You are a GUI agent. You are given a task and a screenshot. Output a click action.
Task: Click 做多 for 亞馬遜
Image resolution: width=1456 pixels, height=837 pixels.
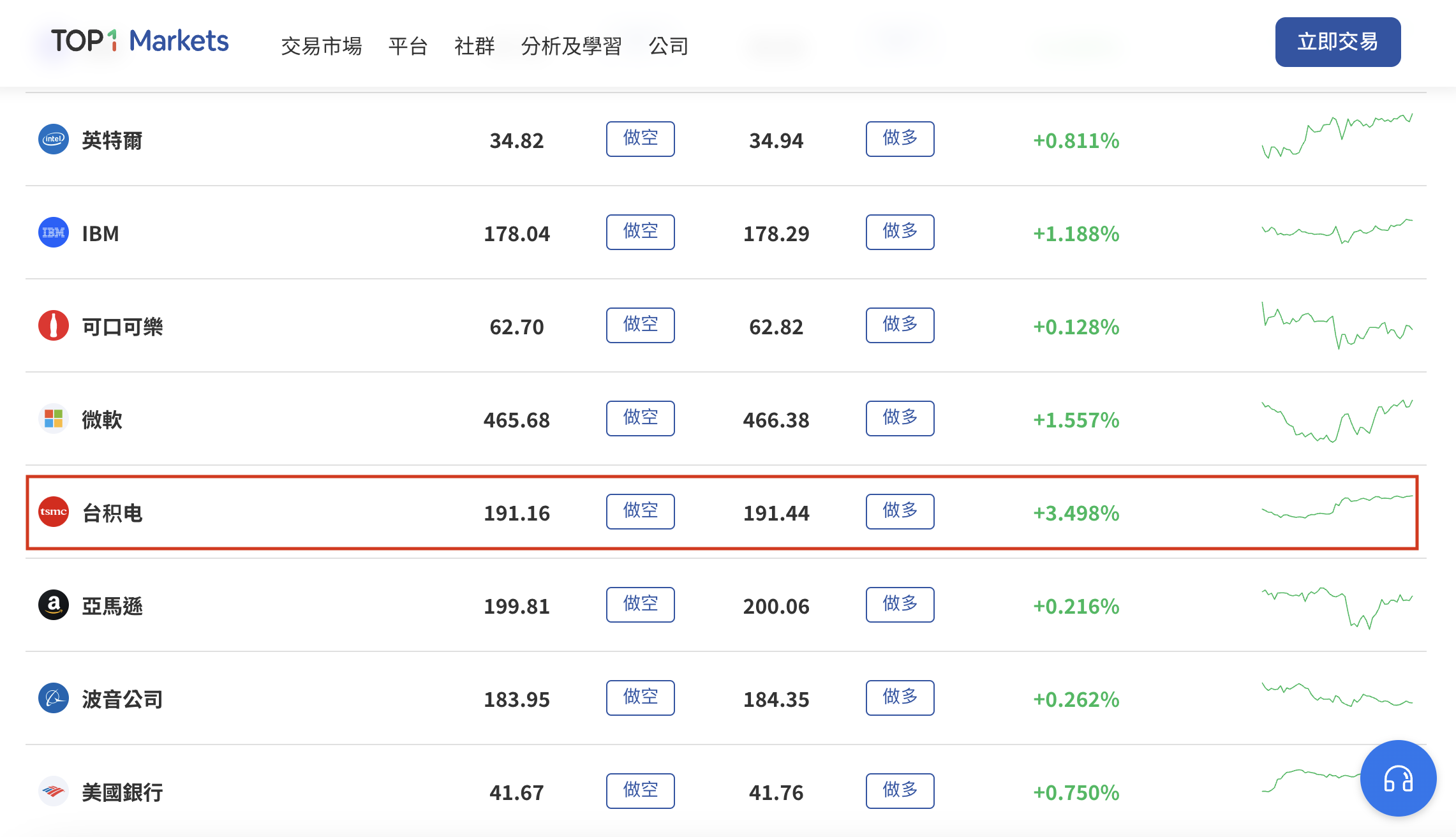(x=900, y=605)
